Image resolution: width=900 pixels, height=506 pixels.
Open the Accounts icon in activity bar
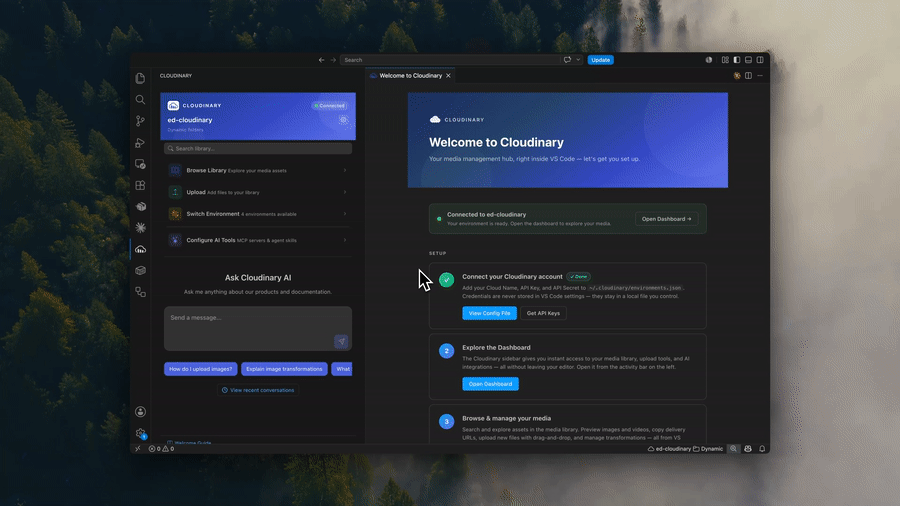pos(140,412)
